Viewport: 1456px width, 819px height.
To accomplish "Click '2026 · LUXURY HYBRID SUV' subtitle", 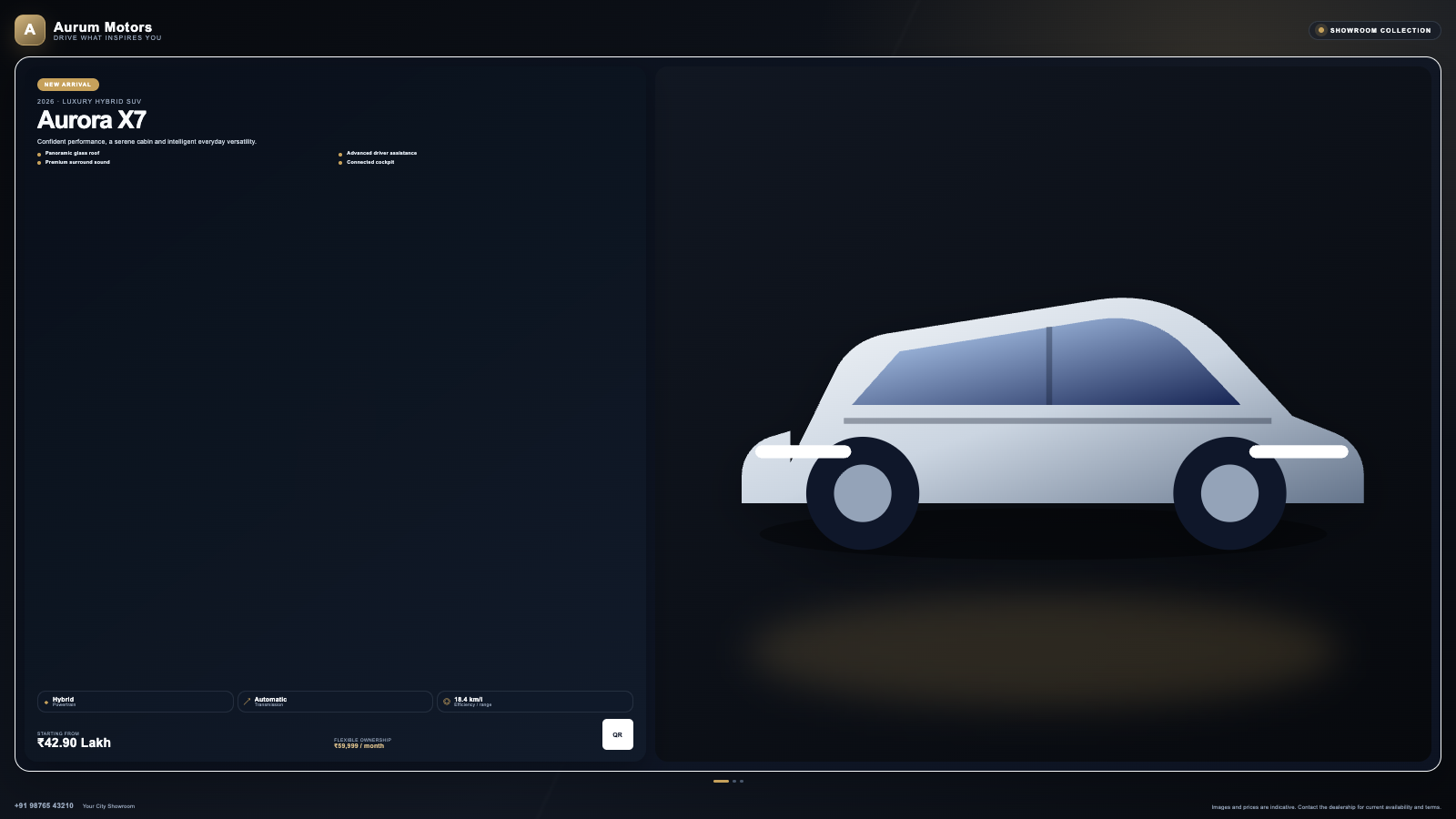I will pos(89,102).
